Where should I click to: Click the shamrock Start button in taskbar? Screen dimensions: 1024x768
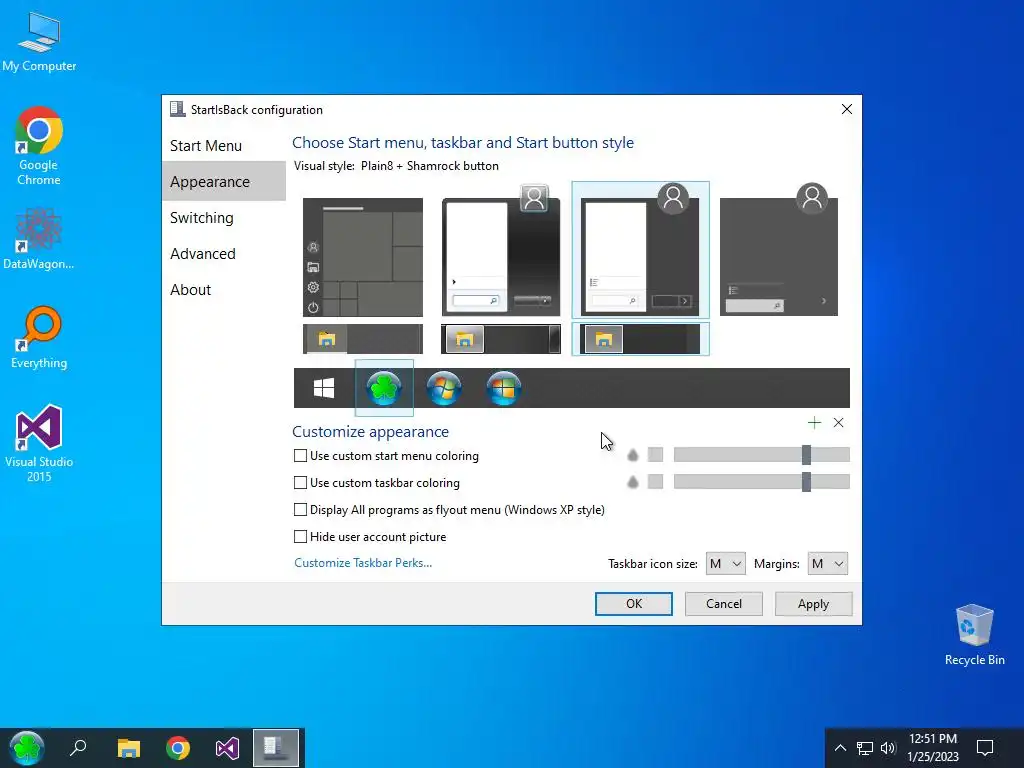pos(26,748)
